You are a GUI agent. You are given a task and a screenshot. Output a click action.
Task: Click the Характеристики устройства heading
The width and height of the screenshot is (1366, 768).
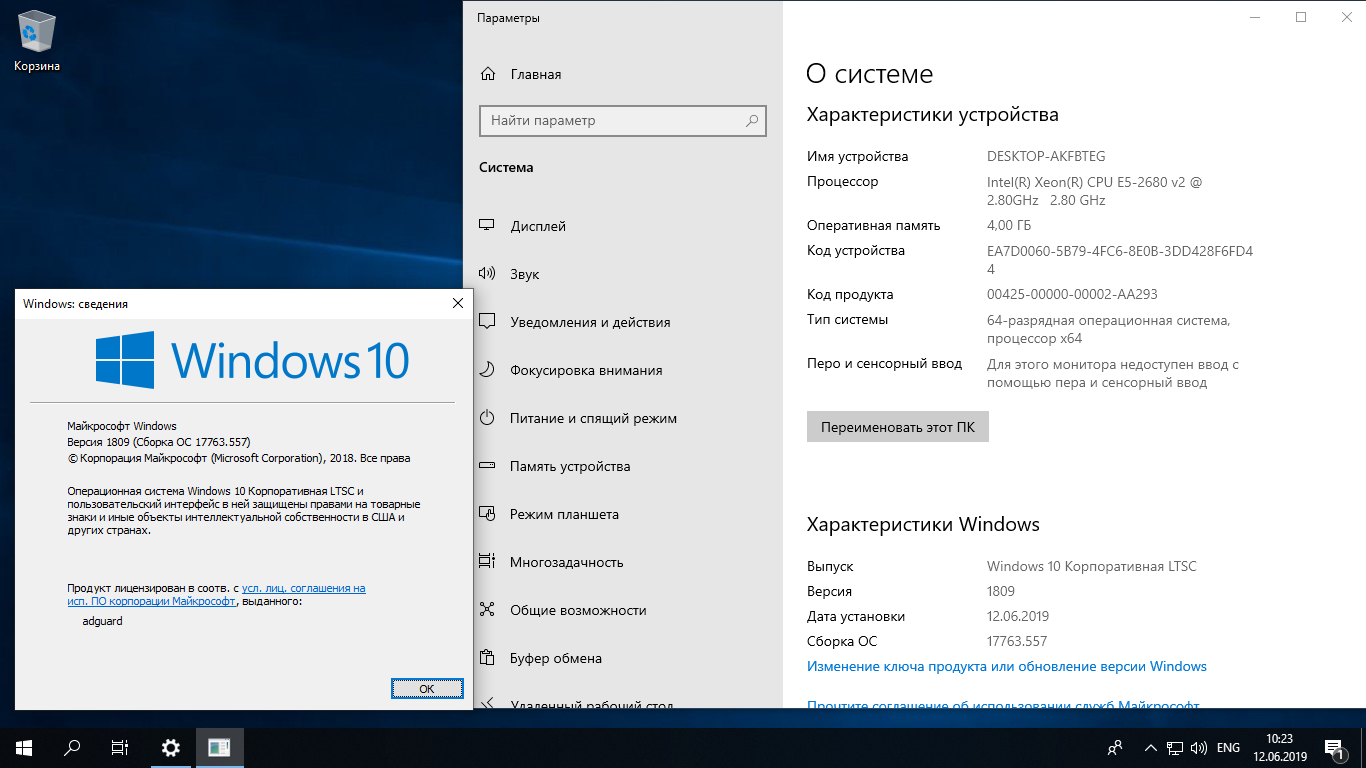pos(933,115)
